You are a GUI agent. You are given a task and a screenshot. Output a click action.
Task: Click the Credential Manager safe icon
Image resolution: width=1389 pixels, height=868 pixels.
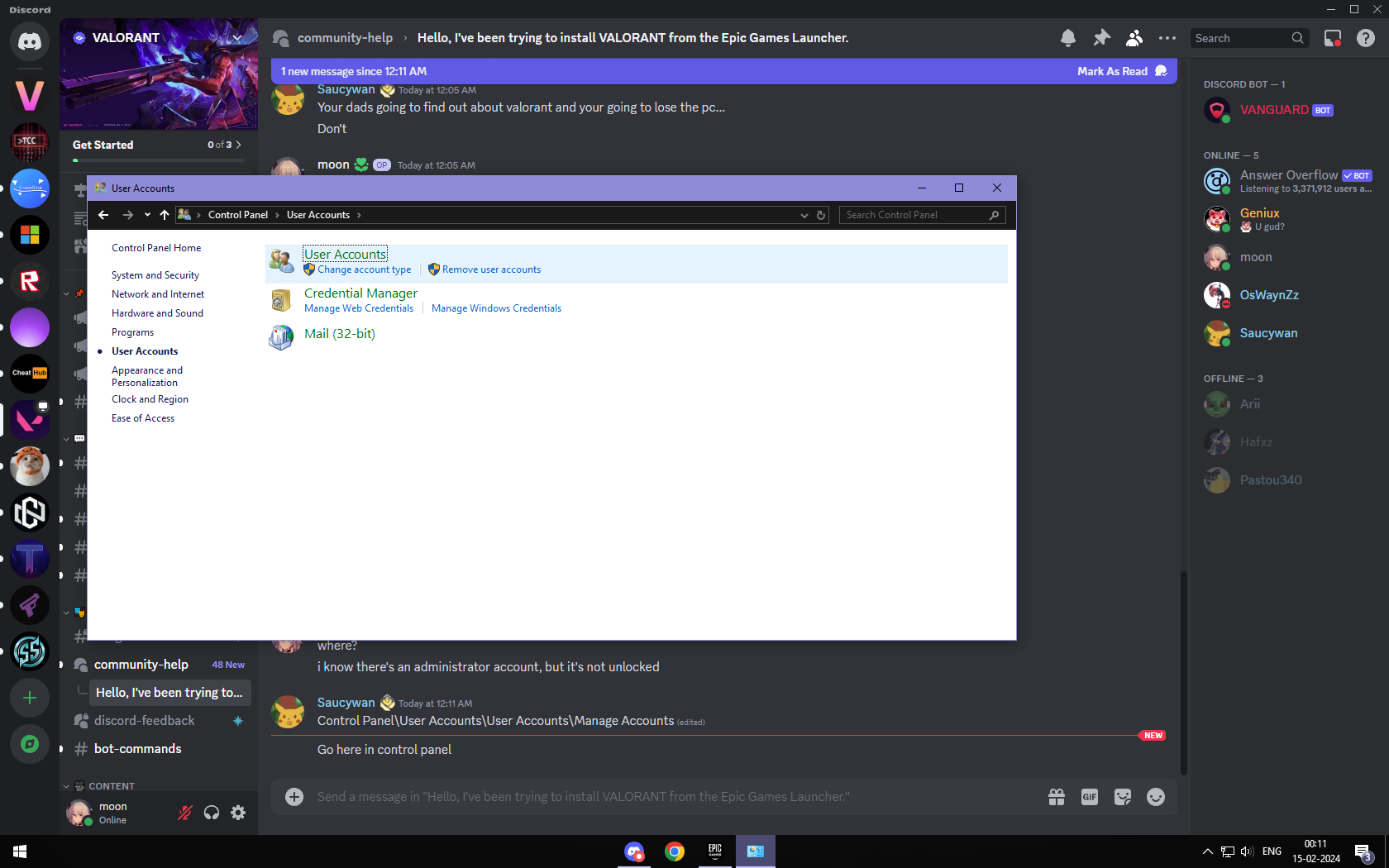281,300
